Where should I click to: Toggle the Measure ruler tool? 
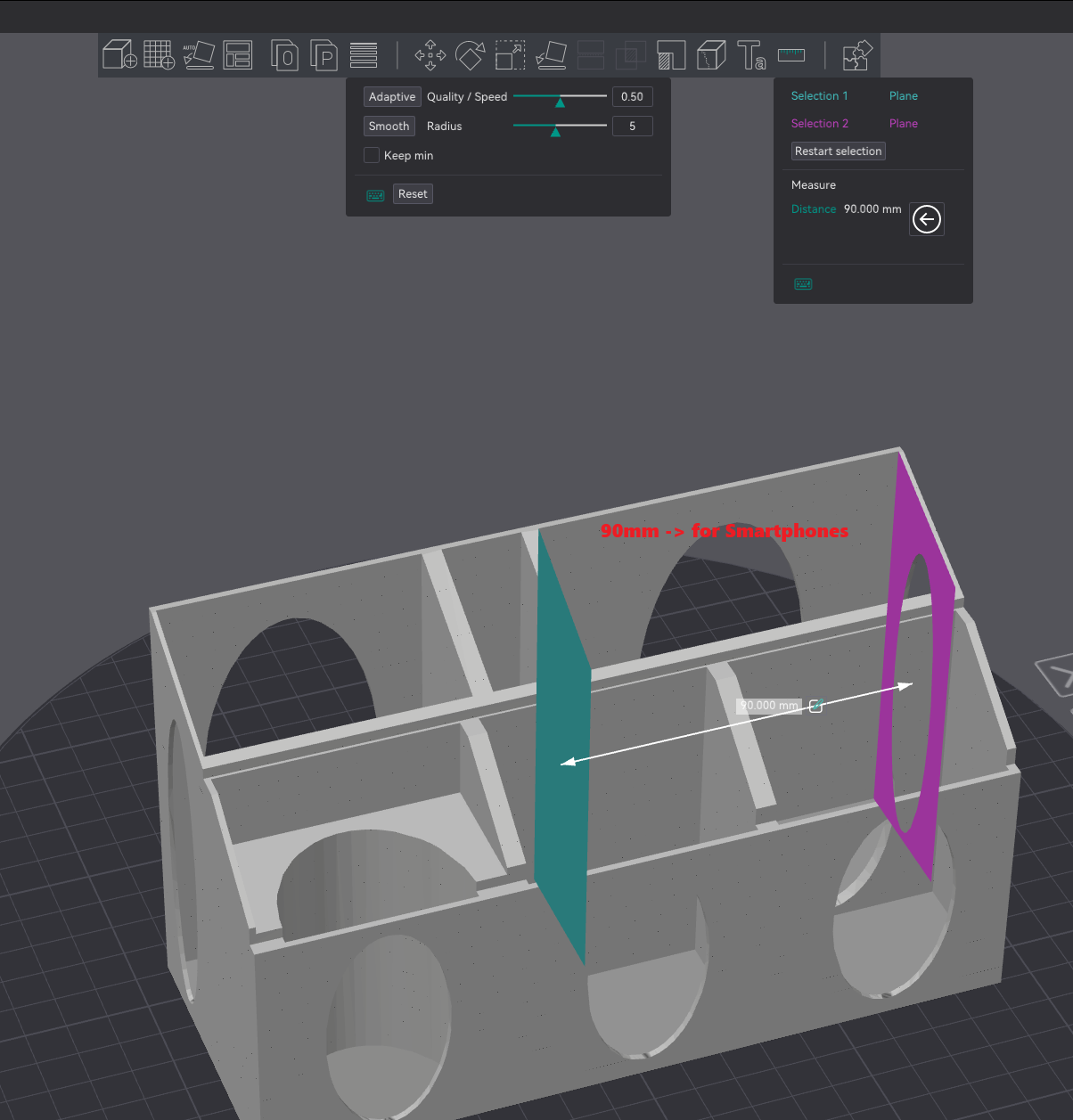click(x=791, y=55)
